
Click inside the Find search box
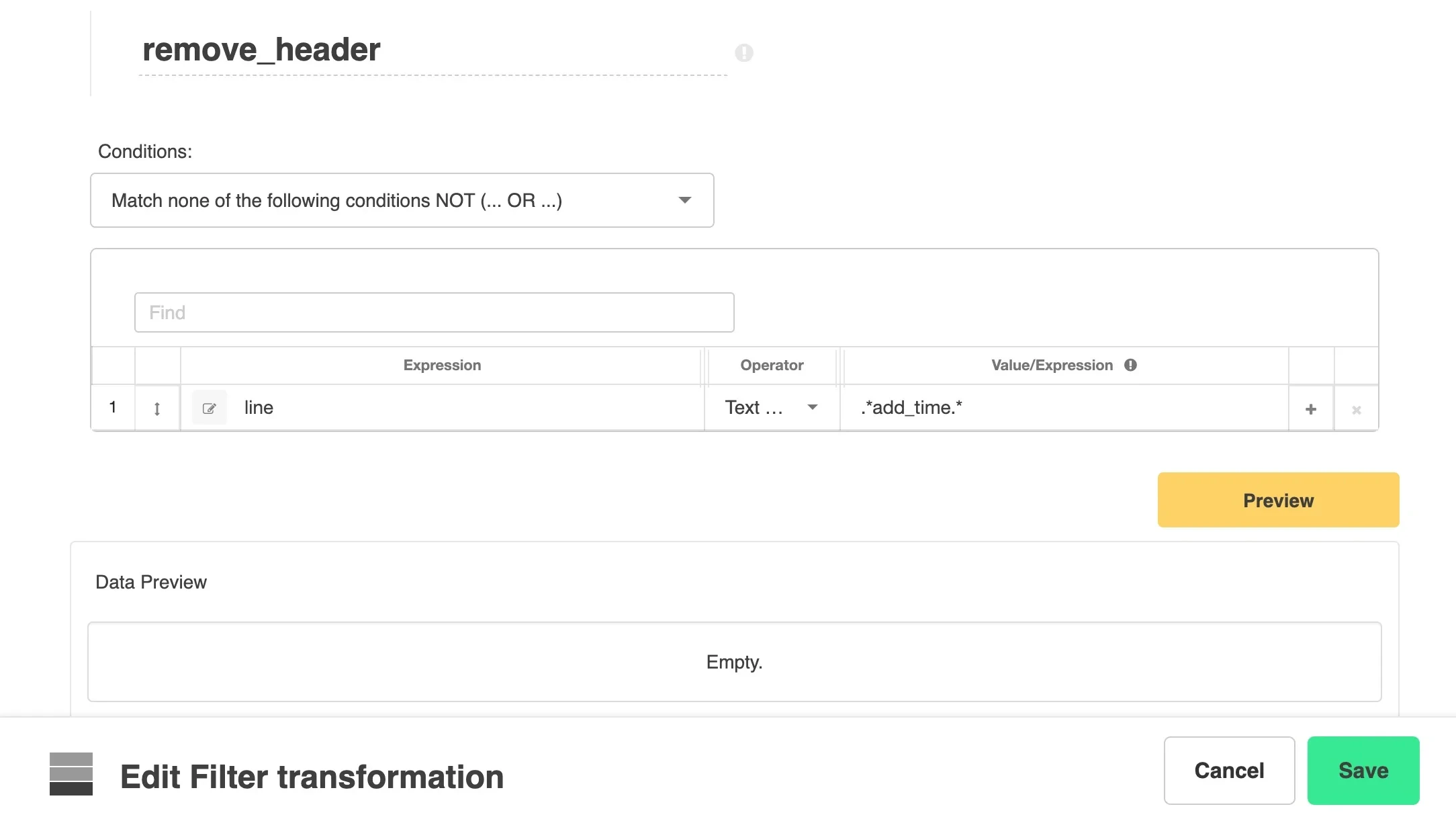[434, 312]
